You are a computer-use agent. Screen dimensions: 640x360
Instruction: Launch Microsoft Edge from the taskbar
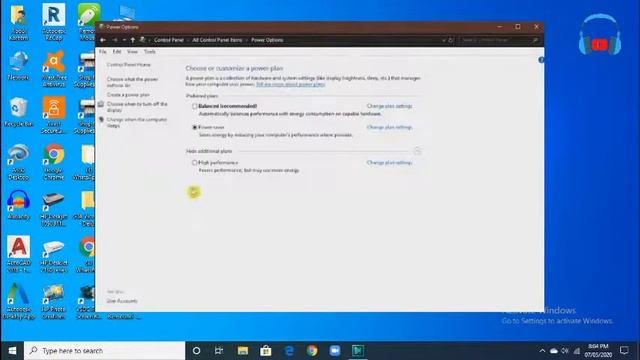click(289, 351)
